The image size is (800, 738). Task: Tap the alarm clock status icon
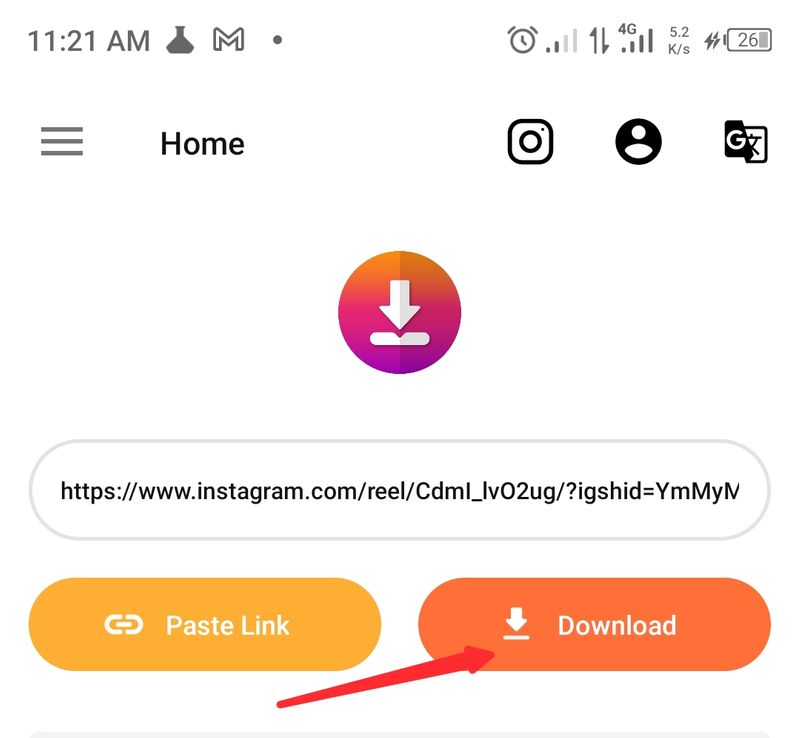[x=522, y=40]
